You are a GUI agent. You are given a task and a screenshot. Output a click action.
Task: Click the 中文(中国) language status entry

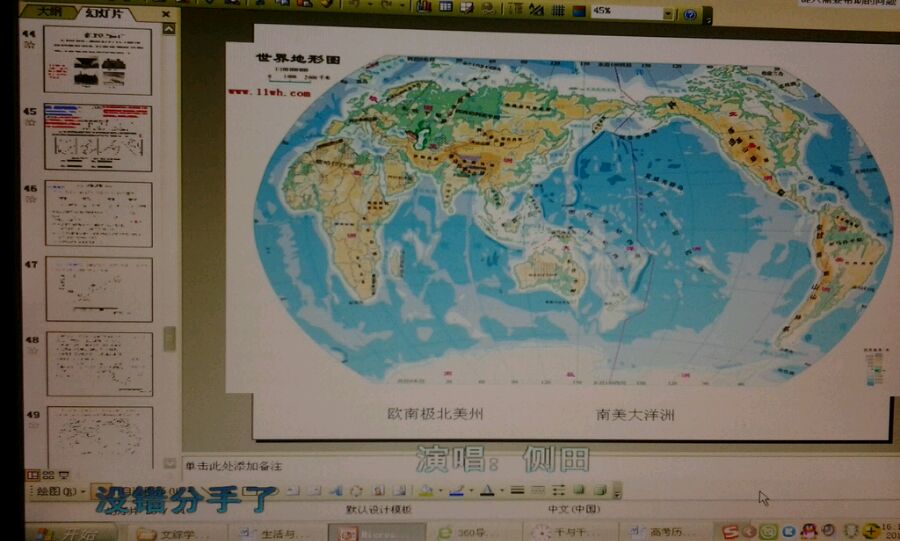[574, 509]
